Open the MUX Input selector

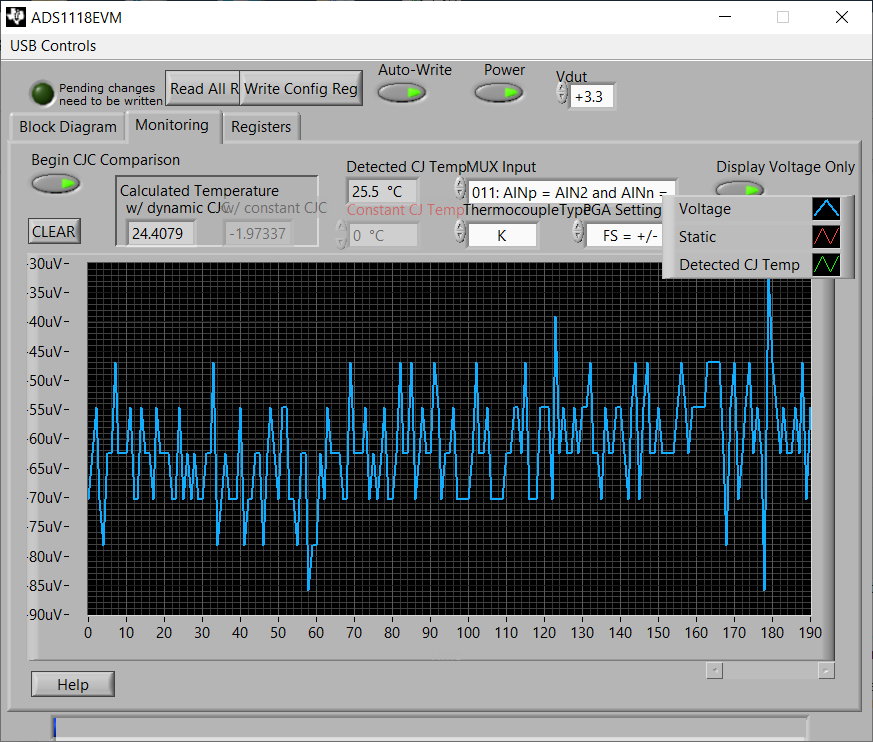571,190
